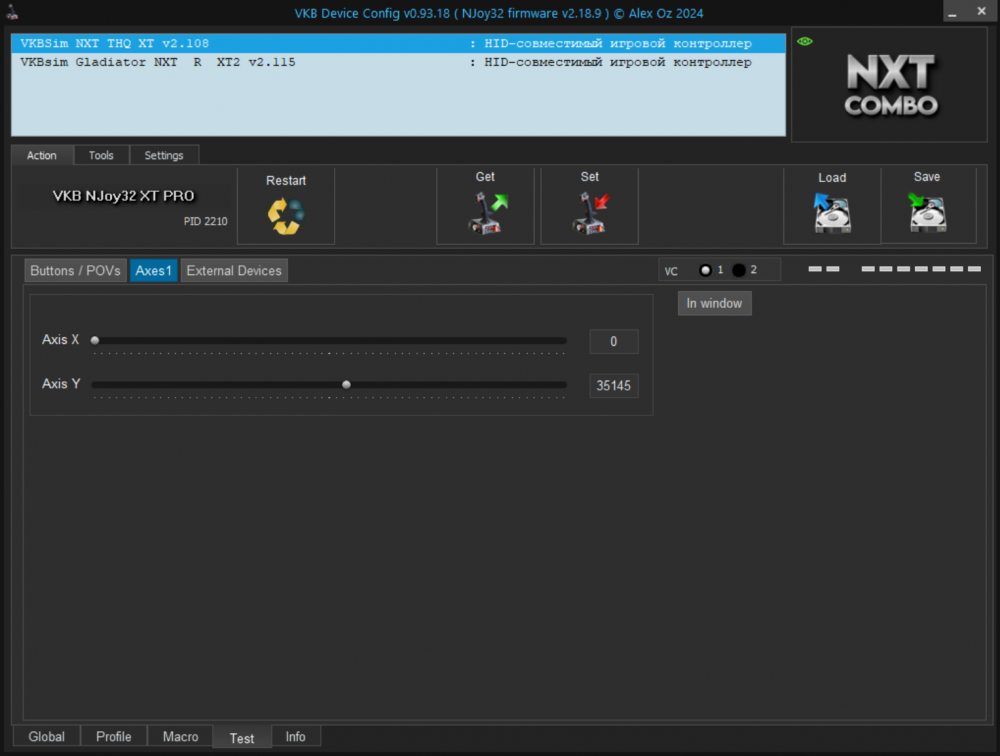Click the Axis X value field
This screenshot has width=1000, height=756.
(x=613, y=342)
